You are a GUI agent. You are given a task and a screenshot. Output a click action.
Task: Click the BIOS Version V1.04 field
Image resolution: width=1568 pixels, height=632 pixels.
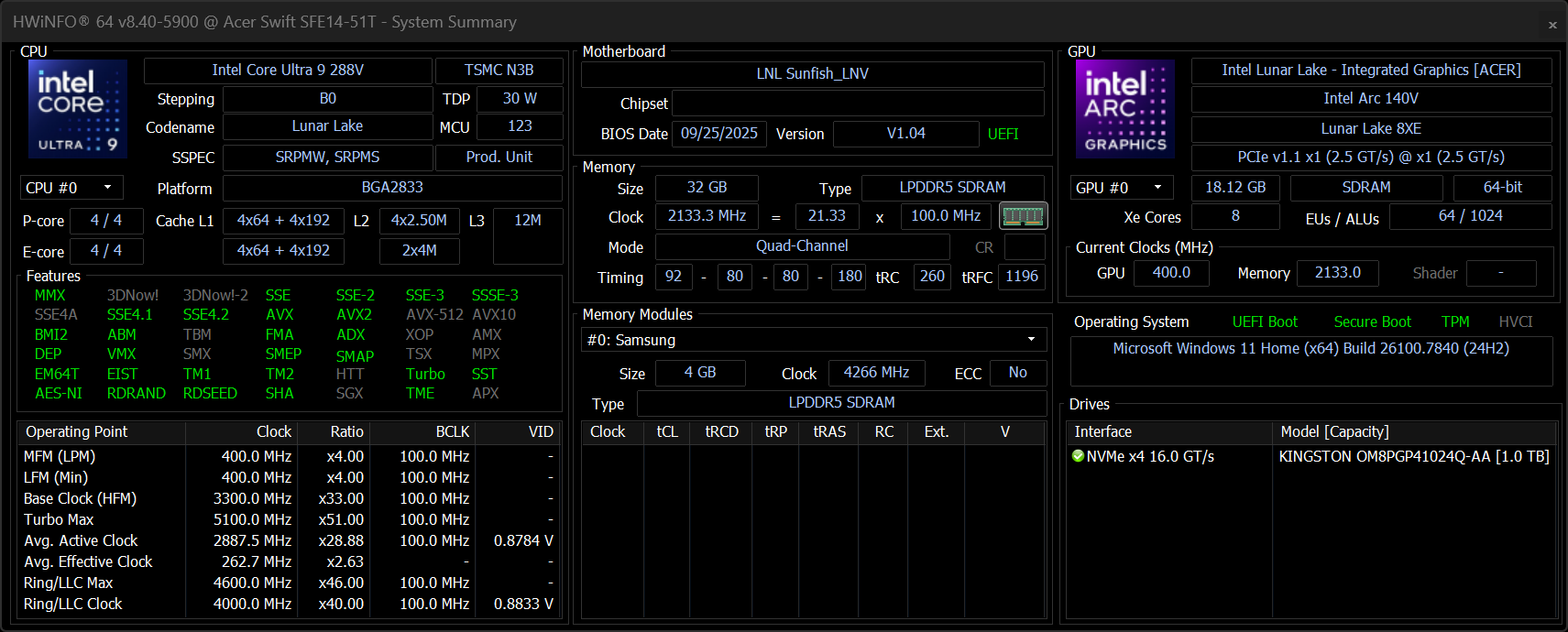tap(905, 134)
